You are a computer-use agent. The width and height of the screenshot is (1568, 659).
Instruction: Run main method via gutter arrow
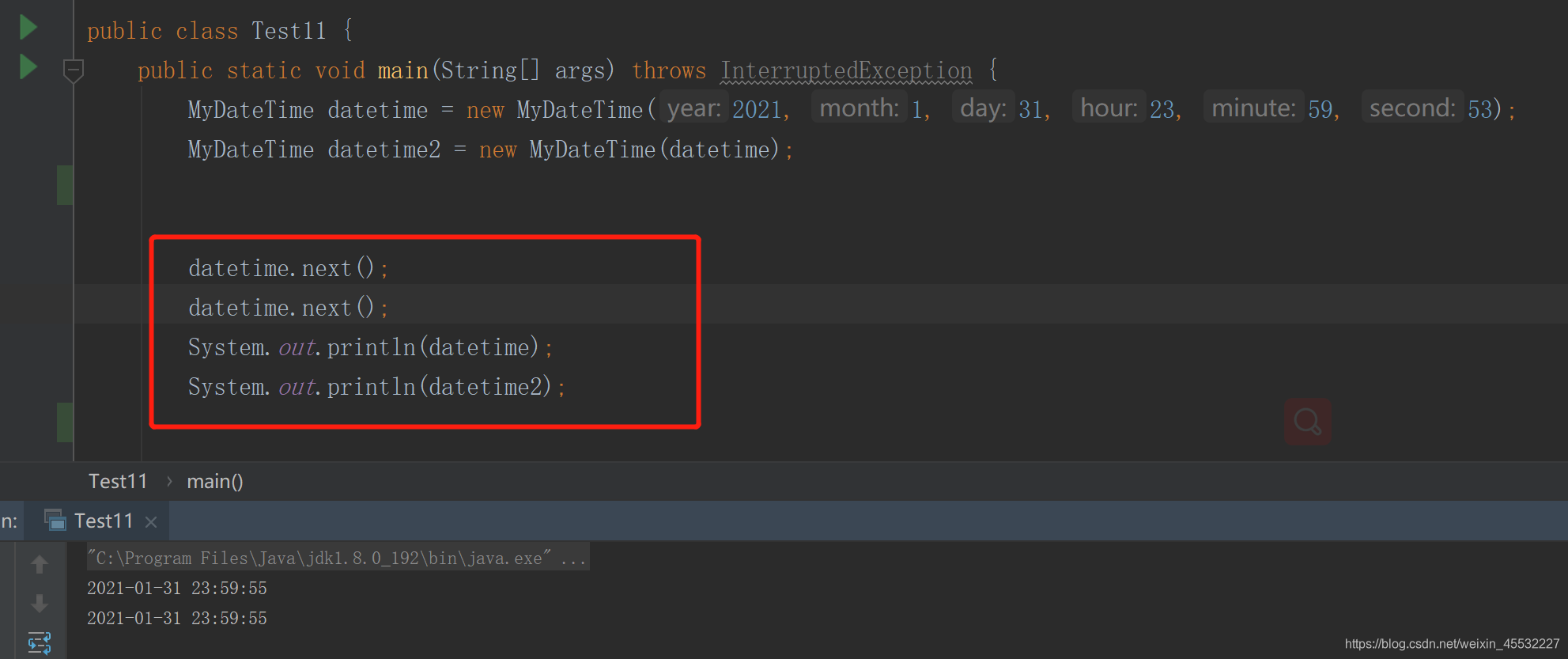[x=28, y=66]
